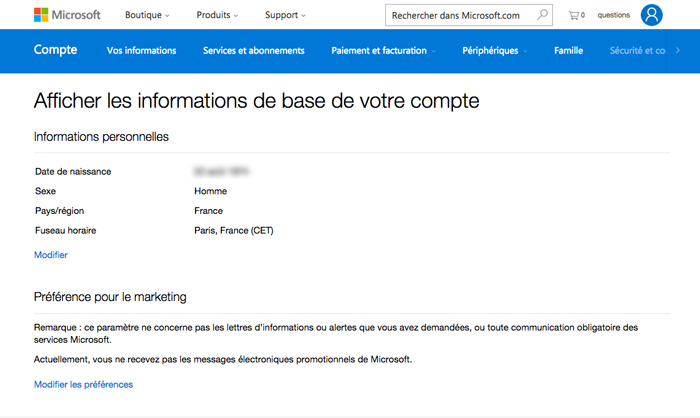The width and height of the screenshot is (700, 418).
Task: Click the search magnifier icon
Action: pyautogui.click(x=542, y=15)
